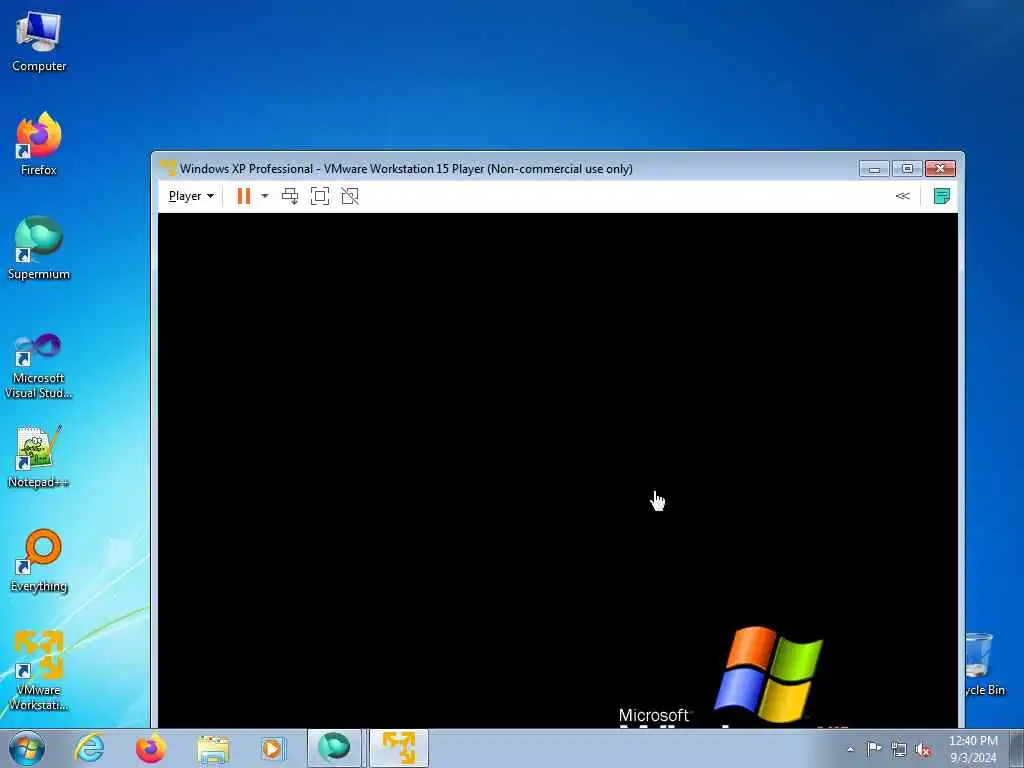This screenshot has width=1024, height=768.
Task: Click the Show desktop strip beside the clock
Action: pos(1018,748)
